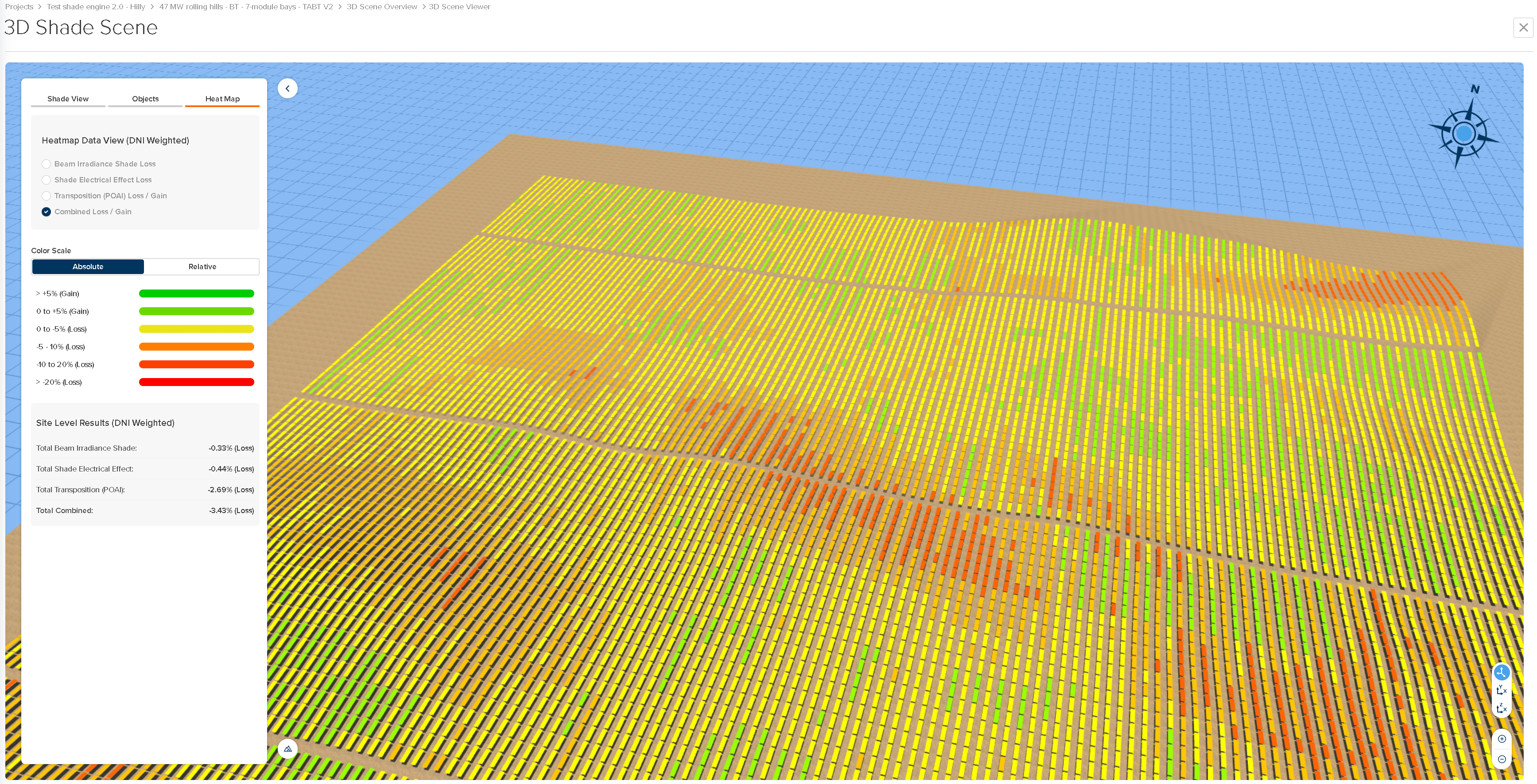Click the 3D Shade Scene title
This screenshot has width=1537, height=784.
coord(81,27)
